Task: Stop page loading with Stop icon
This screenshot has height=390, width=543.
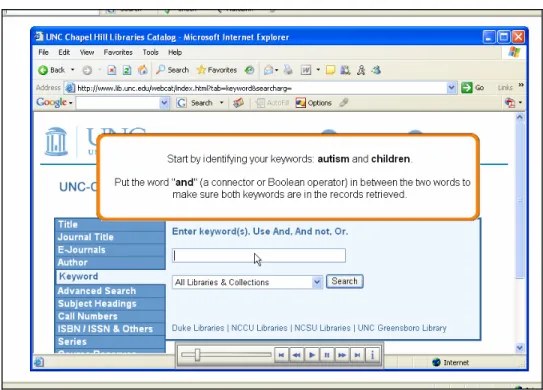Action: click(x=112, y=70)
